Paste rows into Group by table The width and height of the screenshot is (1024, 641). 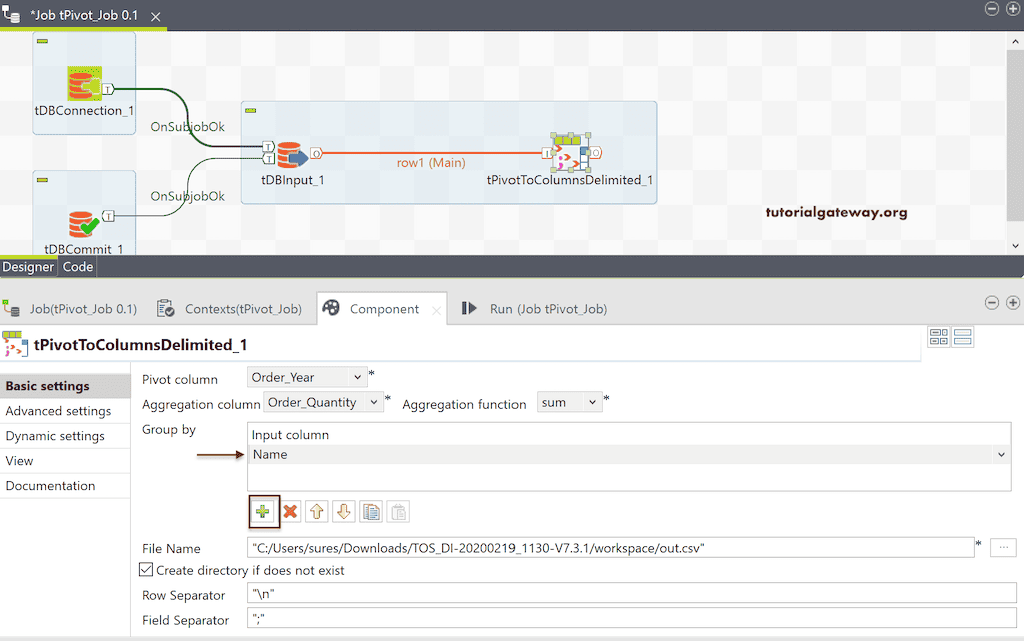click(398, 512)
